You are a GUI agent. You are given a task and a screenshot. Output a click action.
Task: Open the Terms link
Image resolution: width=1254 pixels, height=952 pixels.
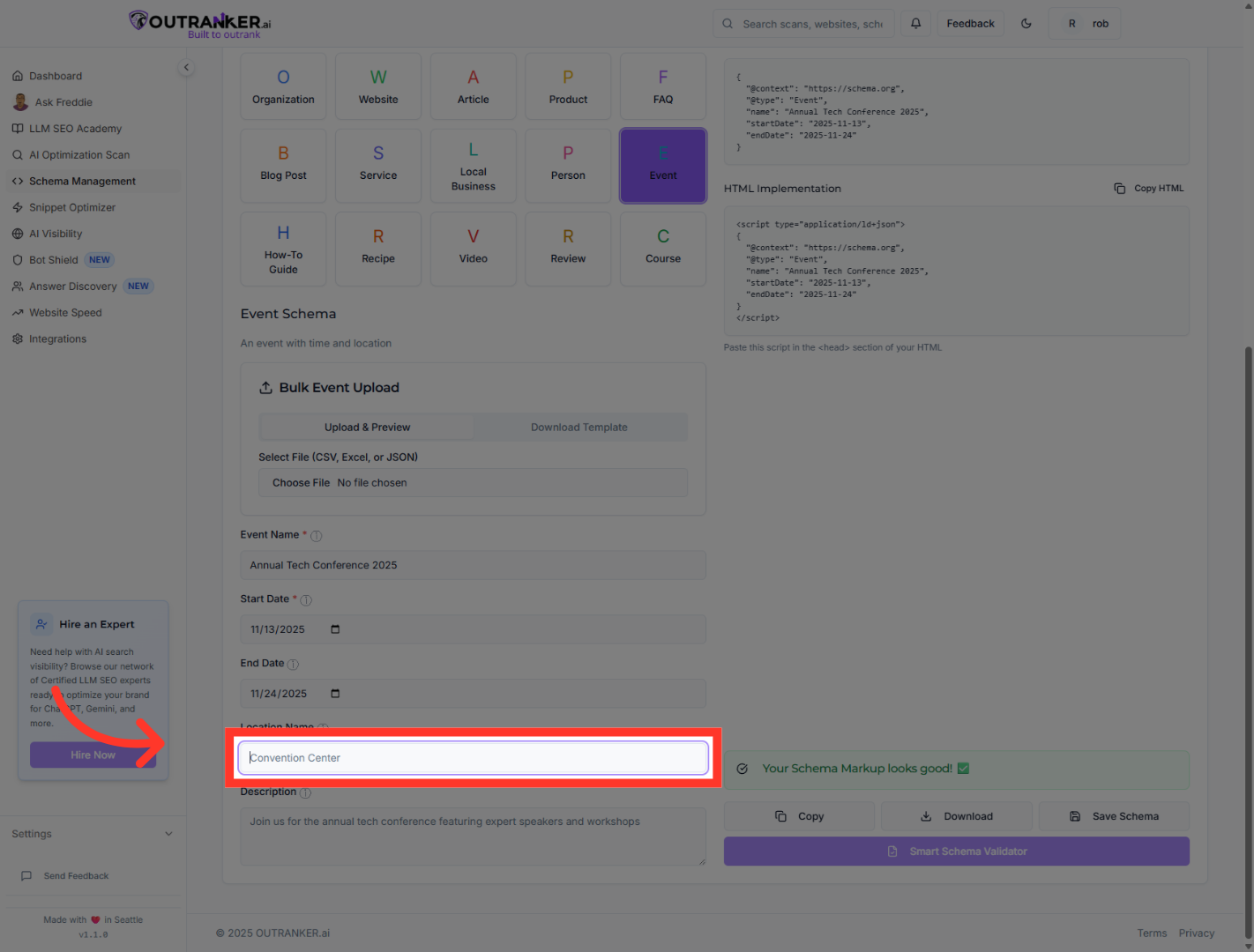coord(1152,933)
